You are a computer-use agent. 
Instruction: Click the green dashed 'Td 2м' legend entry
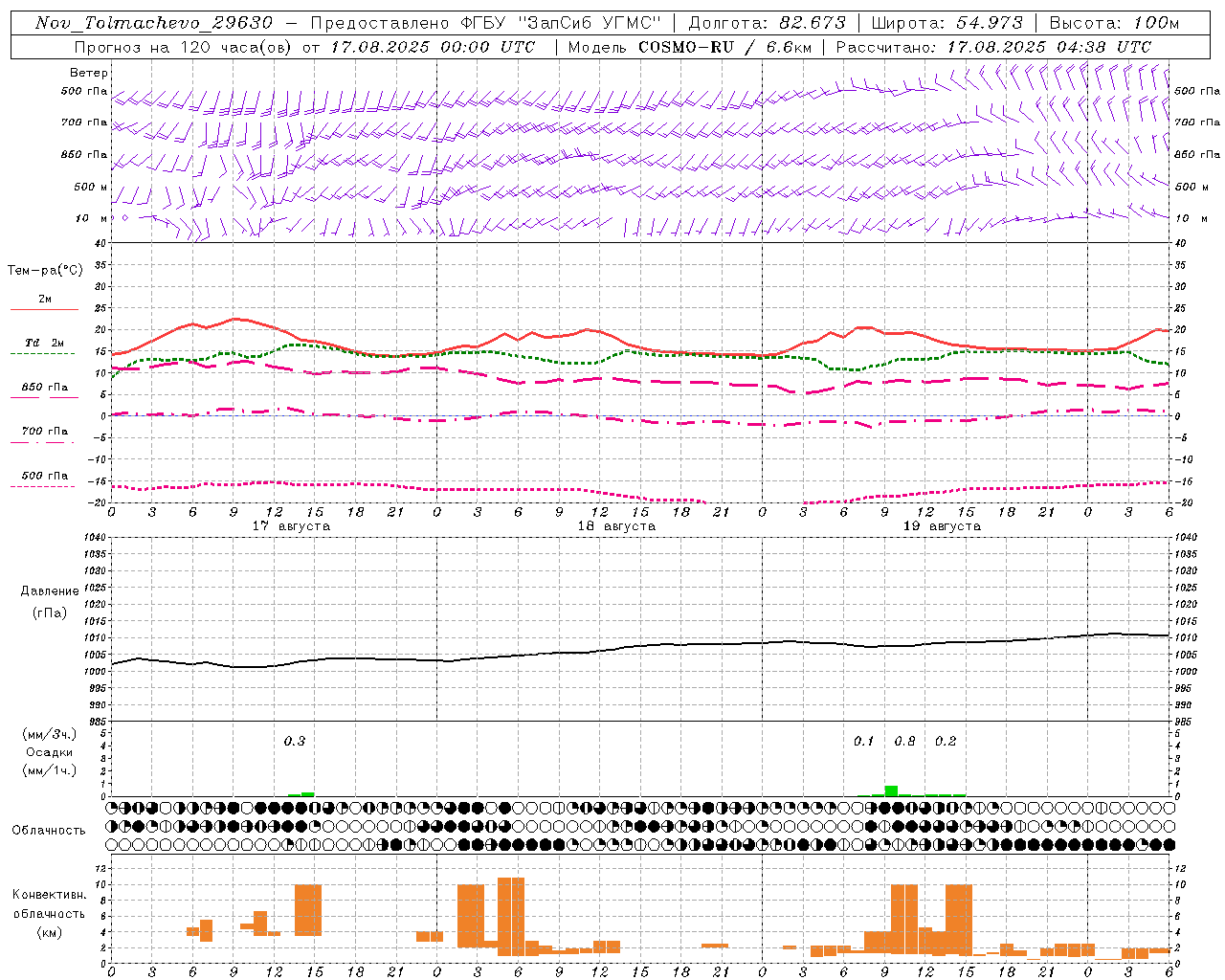[44, 346]
